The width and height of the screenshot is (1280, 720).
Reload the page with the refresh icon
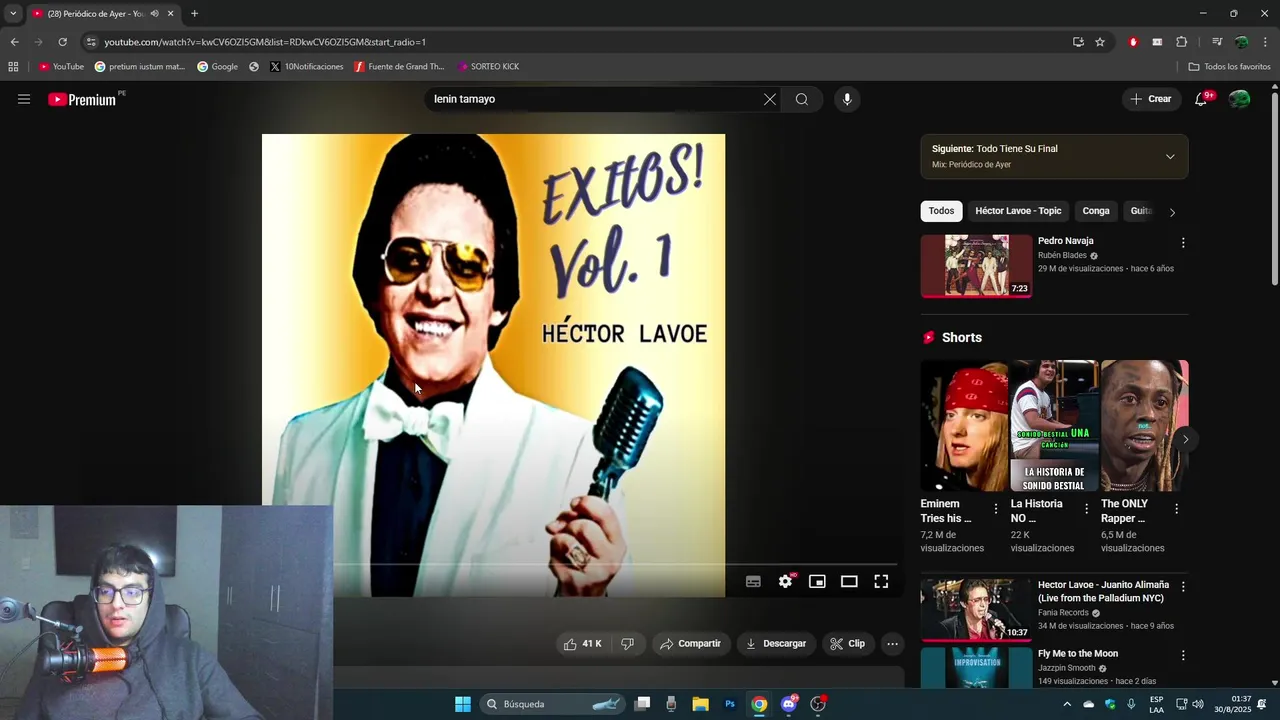point(62,42)
